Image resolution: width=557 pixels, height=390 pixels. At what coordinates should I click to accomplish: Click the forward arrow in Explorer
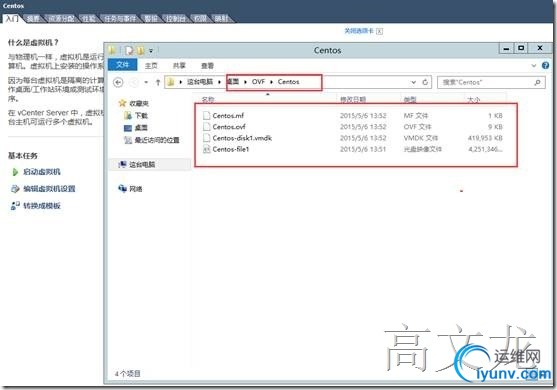[x=134, y=82]
